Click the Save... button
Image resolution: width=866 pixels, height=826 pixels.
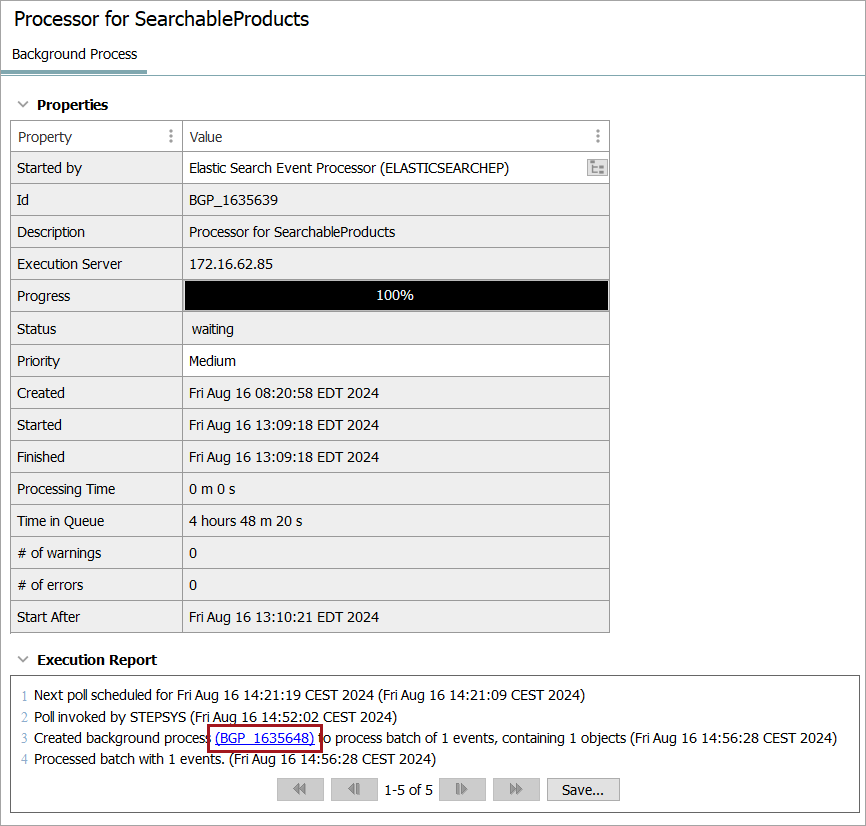(582, 790)
